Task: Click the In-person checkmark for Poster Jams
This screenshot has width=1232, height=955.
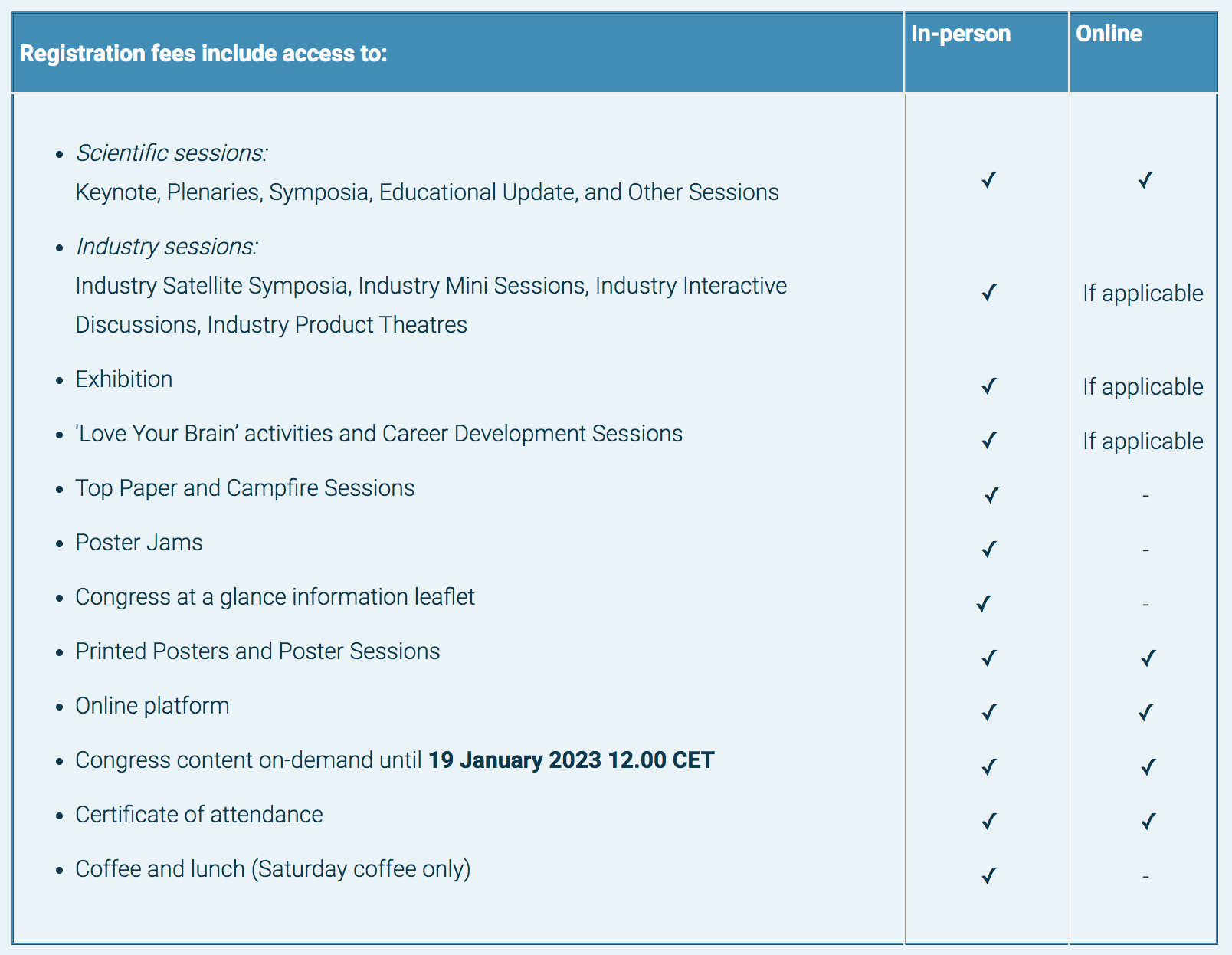Action: point(989,549)
